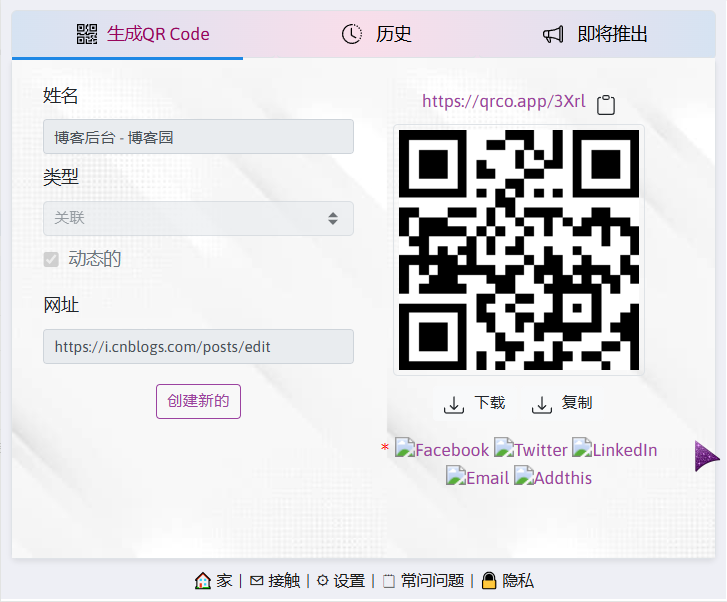Open the 类型 dropdown showing 关联
This screenshot has height=602, width=727.
click(198, 218)
